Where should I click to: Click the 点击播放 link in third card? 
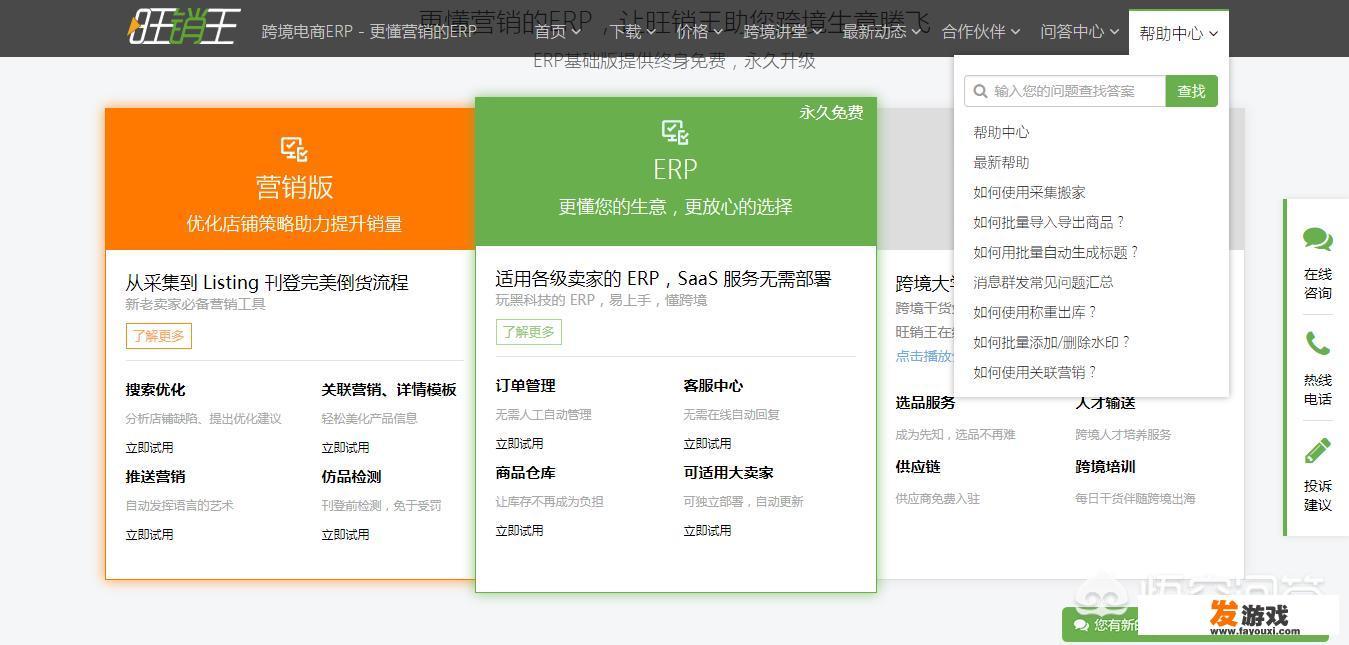[925, 356]
